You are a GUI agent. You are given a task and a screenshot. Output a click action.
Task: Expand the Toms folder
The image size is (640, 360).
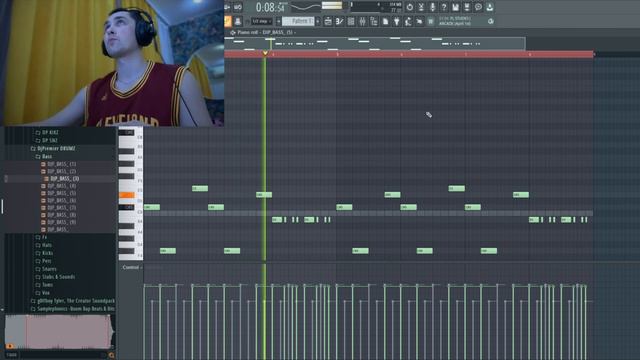[44, 285]
